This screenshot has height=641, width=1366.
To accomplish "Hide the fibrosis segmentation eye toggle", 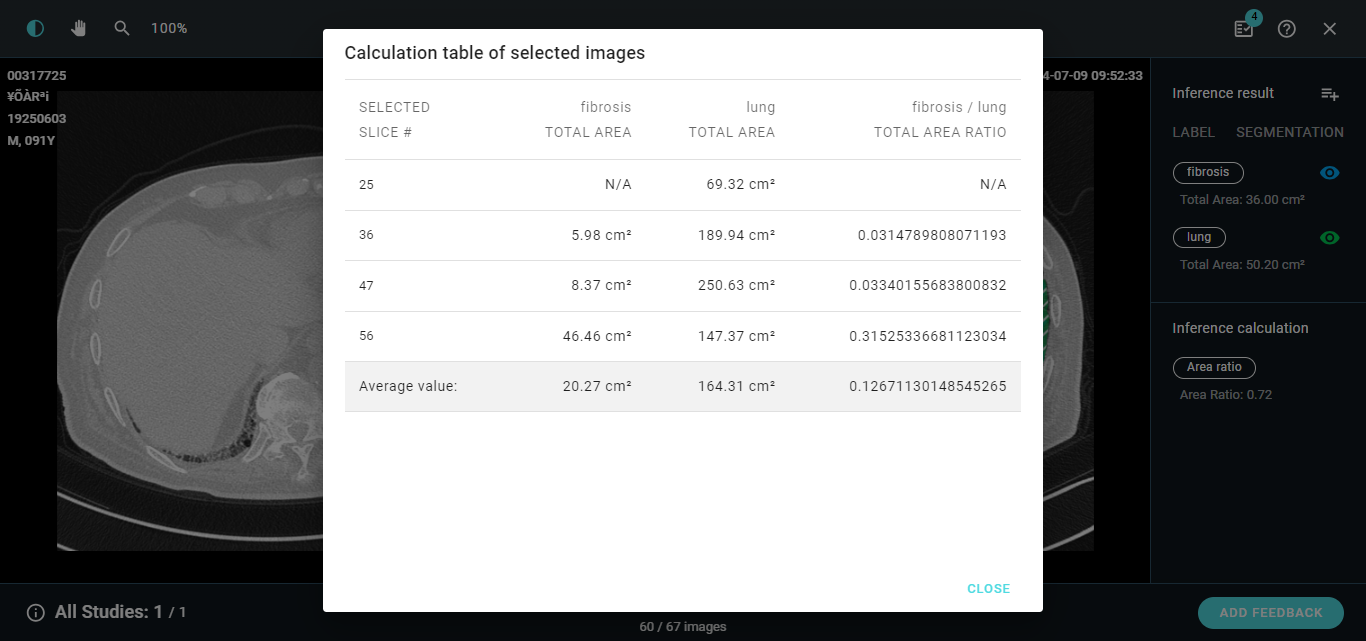I will pyautogui.click(x=1329, y=173).
